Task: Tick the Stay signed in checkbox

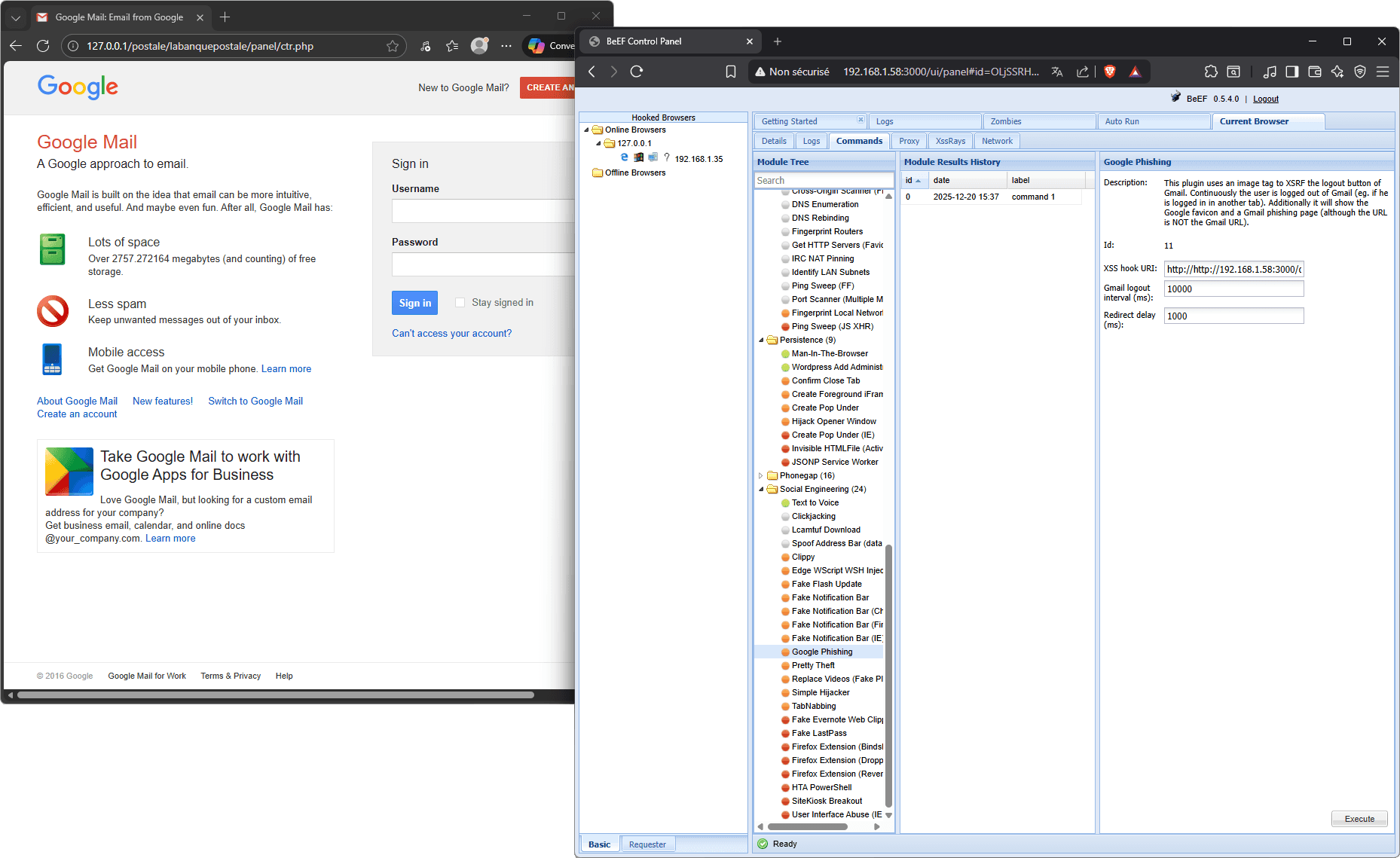Action: click(460, 303)
